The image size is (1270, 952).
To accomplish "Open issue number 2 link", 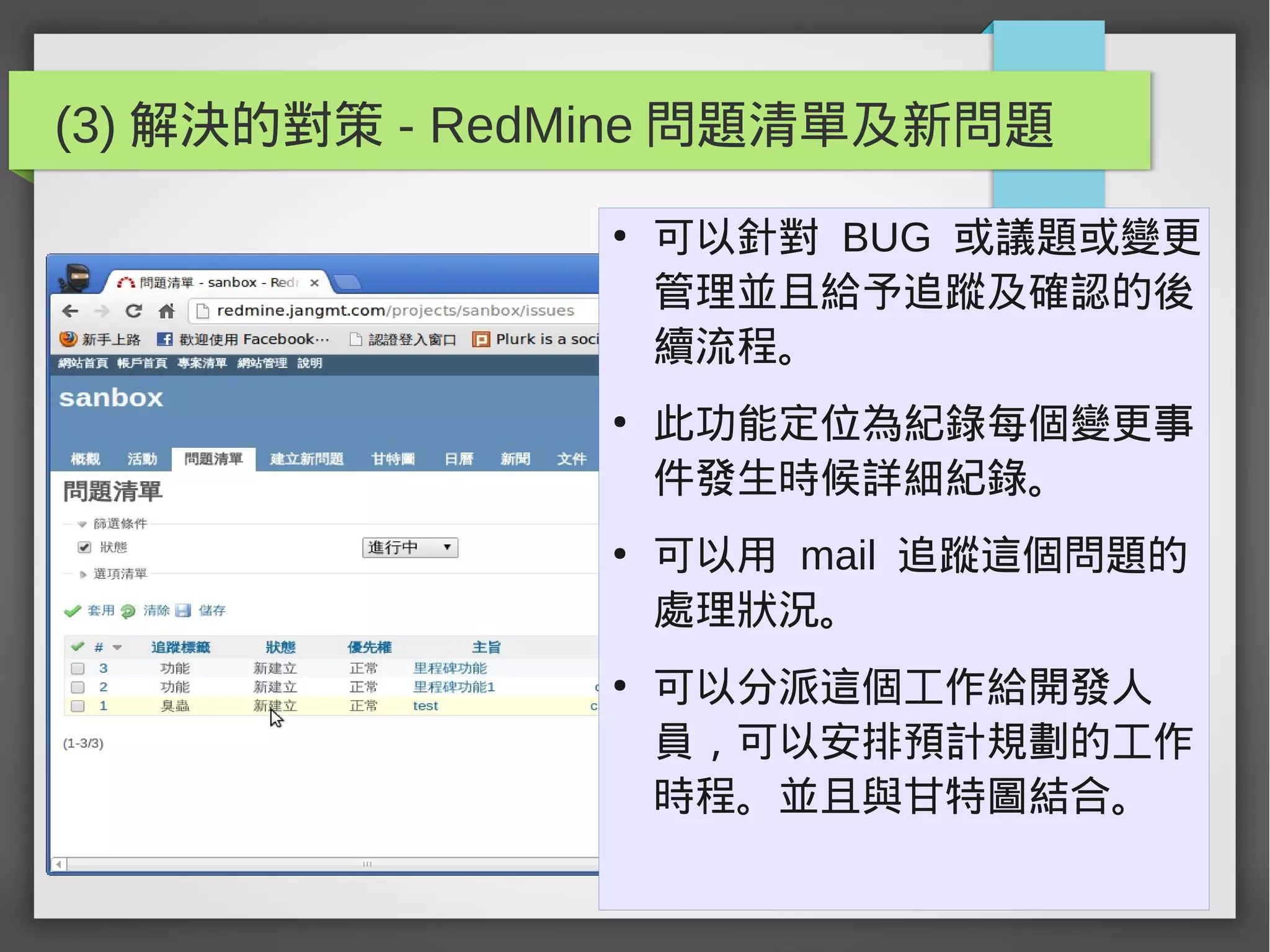I will (x=104, y=687).
